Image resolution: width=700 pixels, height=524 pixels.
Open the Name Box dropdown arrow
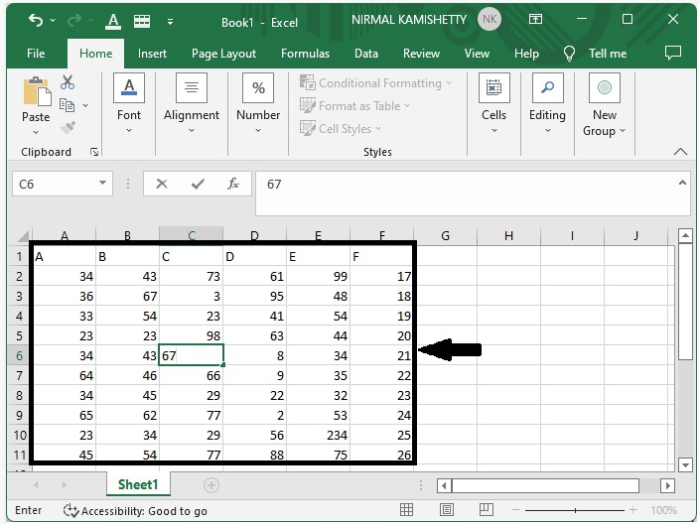pyautogui.click(x=103, y=183)
